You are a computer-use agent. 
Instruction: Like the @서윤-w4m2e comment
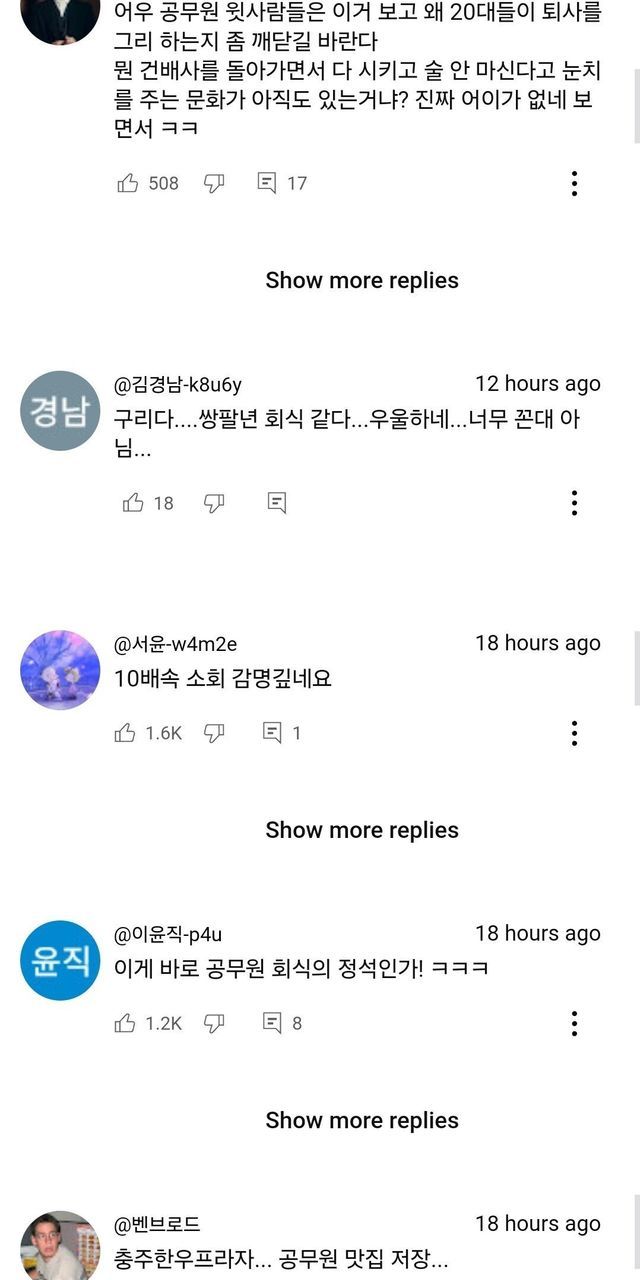tap(125, 733)
